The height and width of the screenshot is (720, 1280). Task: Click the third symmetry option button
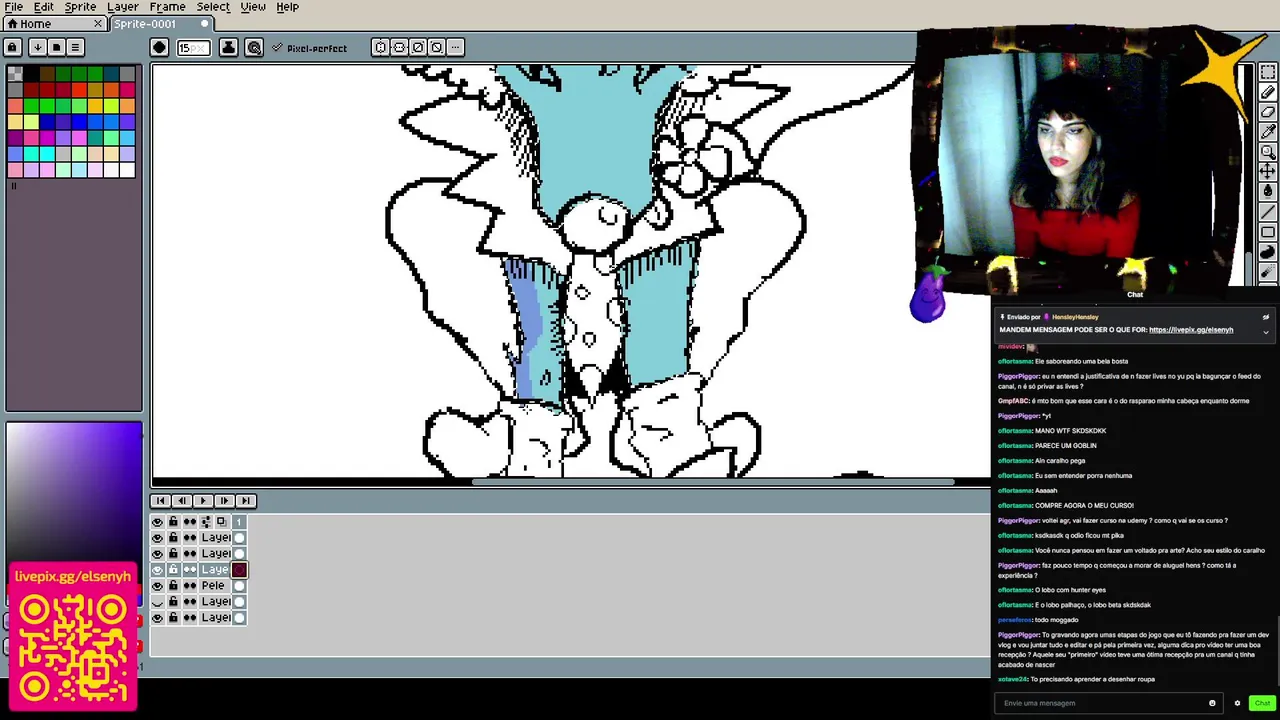pos(418,47)
